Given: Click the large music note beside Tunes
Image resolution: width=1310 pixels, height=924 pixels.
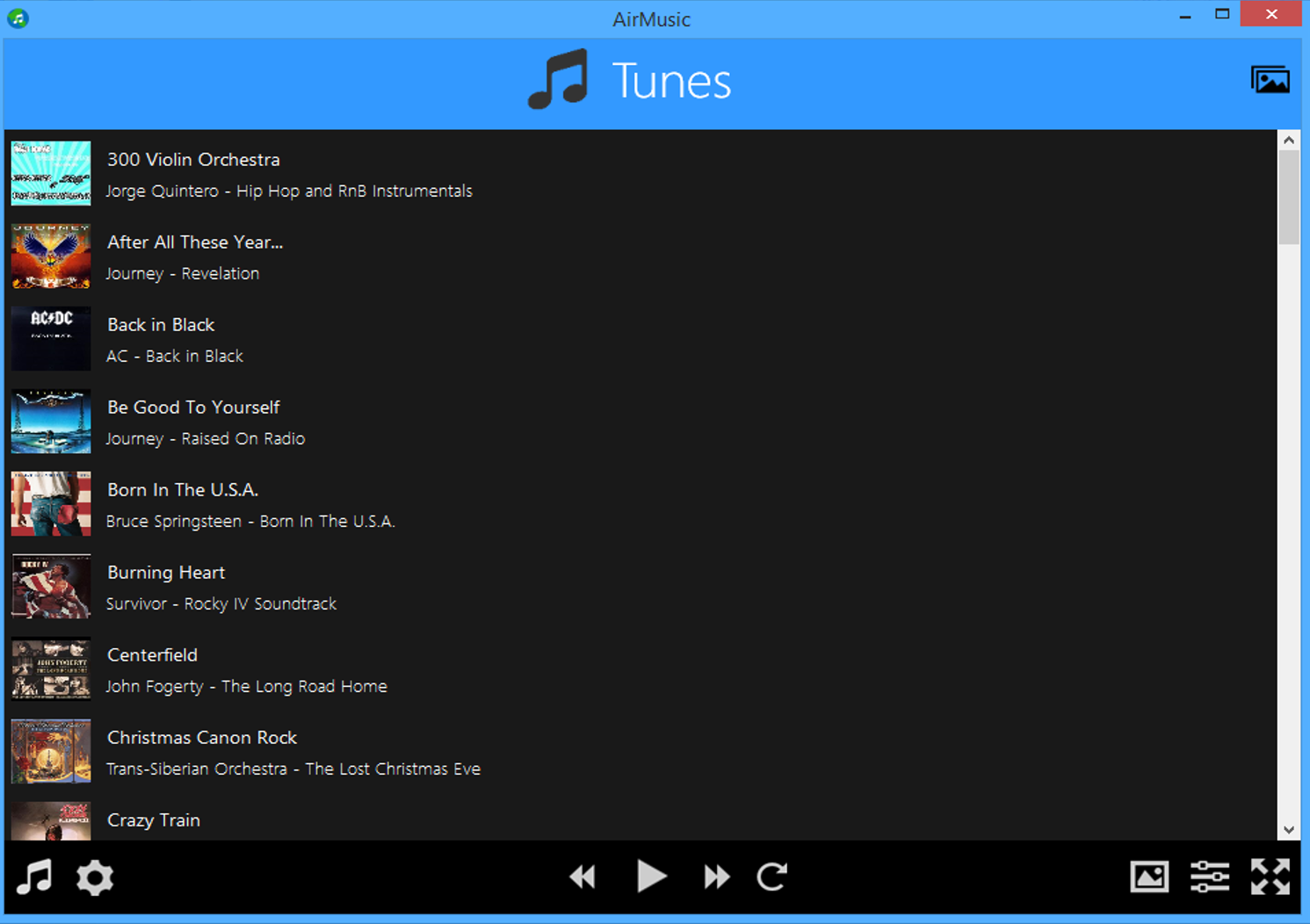Looking at the screenshot, I should click(x=559, y=79).
